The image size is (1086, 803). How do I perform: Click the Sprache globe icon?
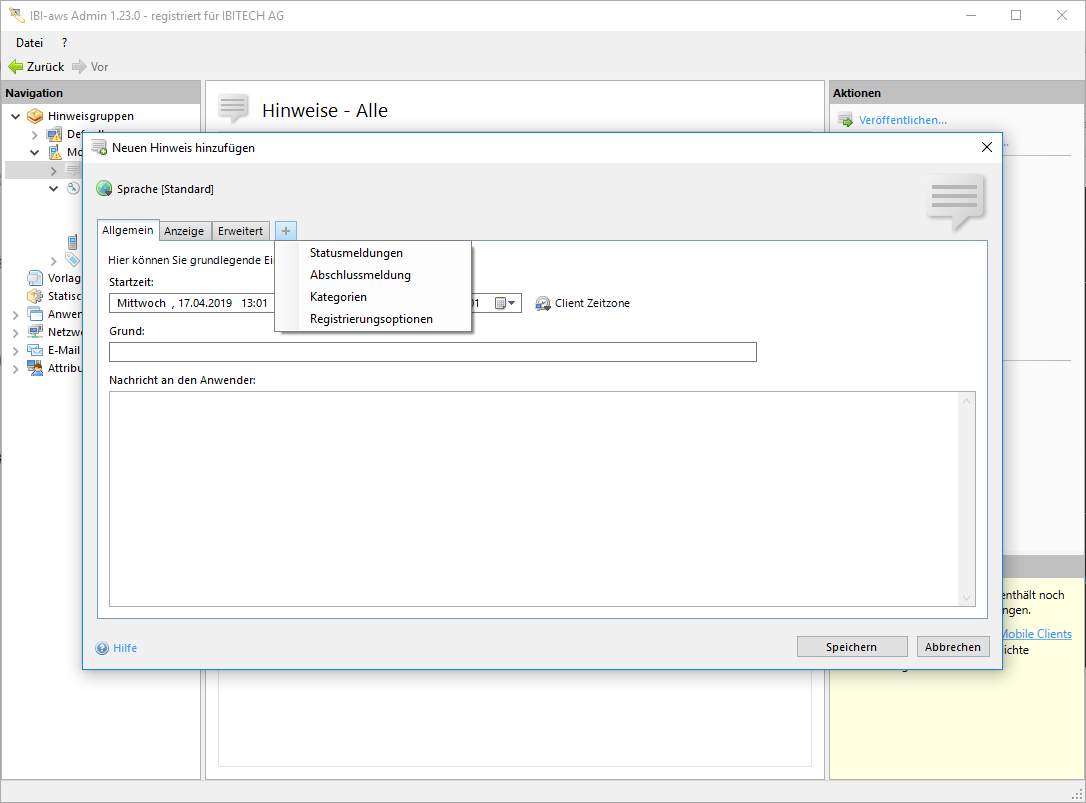click(x=104, y=189)
